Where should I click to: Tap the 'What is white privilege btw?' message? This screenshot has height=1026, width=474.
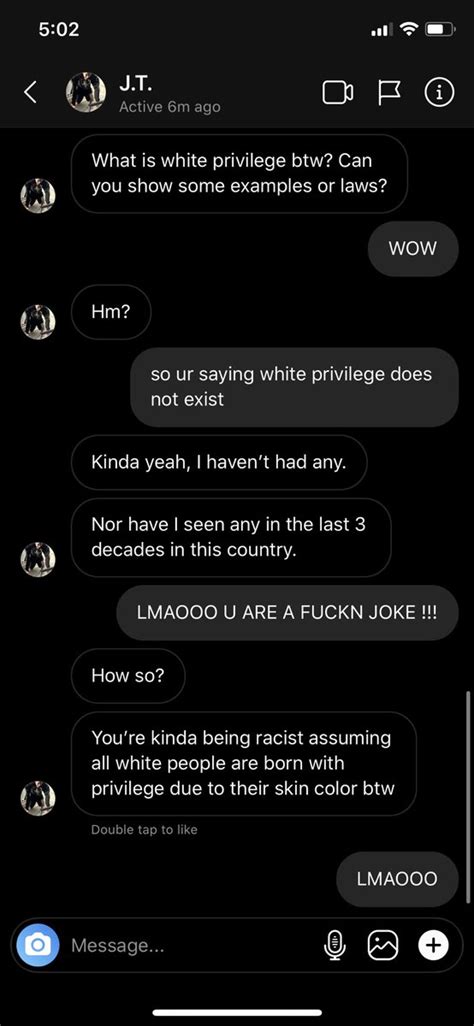(x=239, y=173)
